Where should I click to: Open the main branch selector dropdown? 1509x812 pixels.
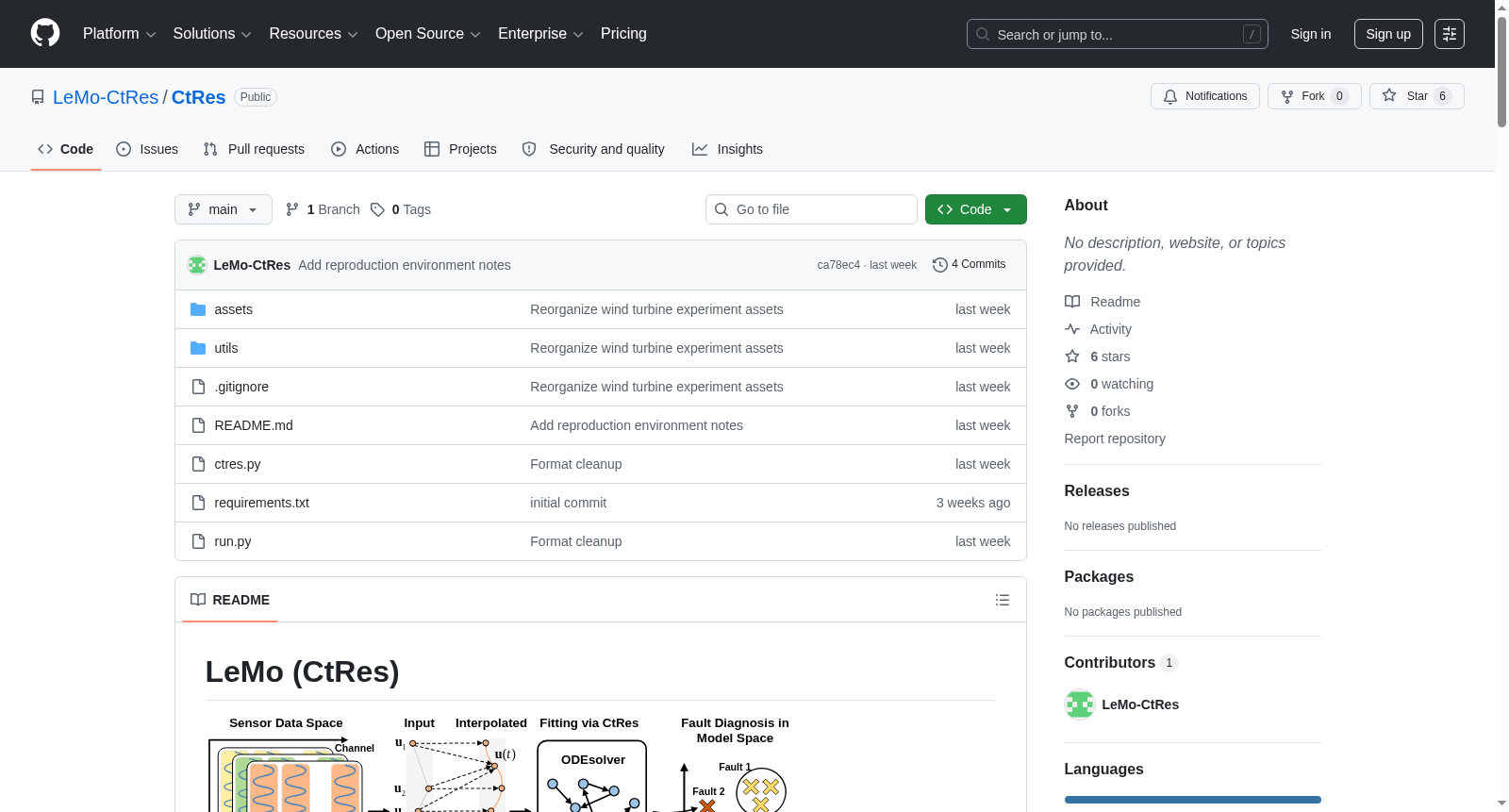point(224,209)
